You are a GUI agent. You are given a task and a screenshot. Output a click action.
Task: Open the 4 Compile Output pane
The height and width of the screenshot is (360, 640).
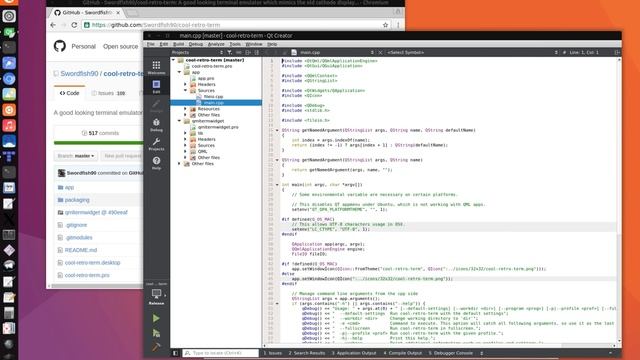(402, 353)
